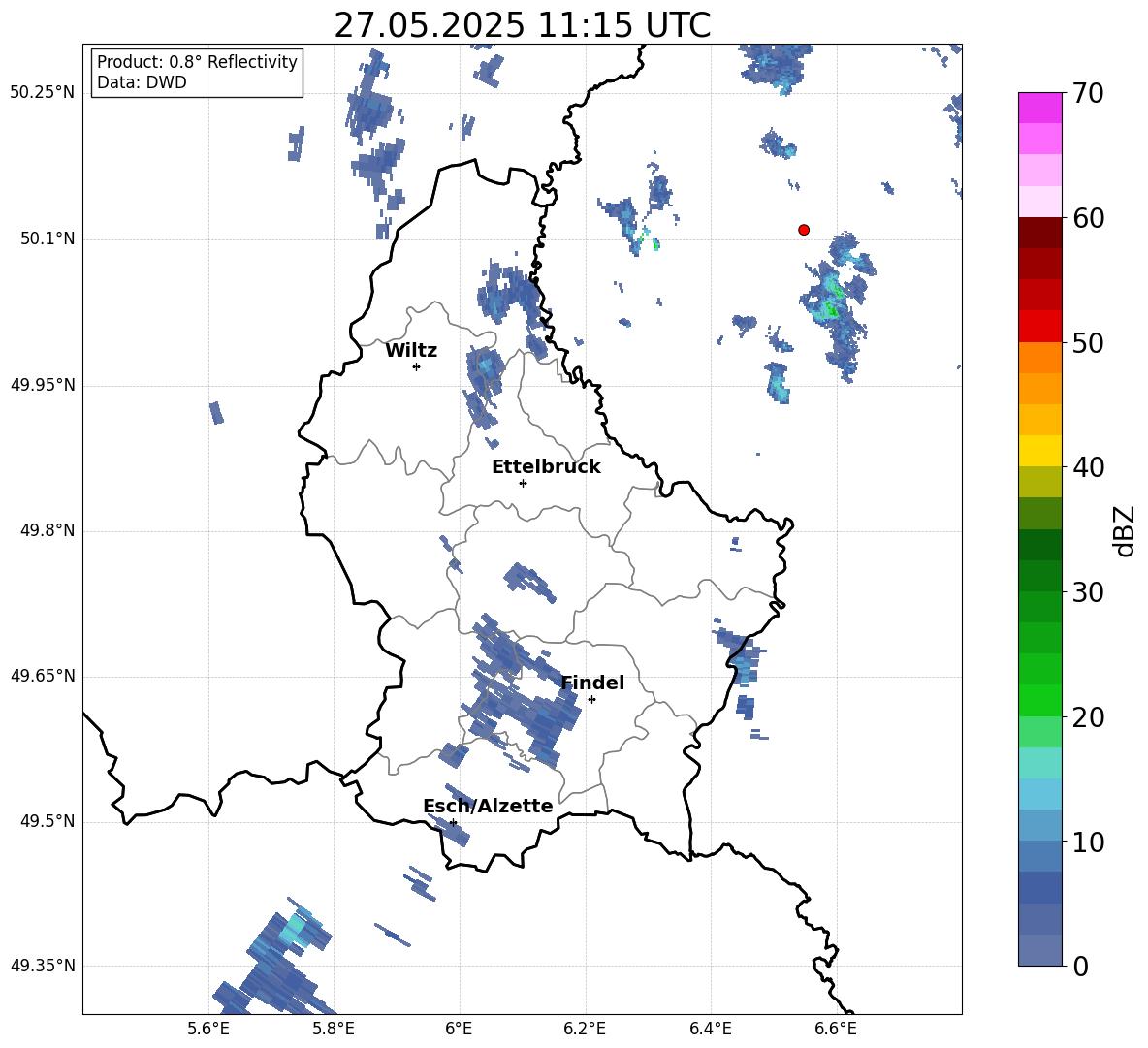1148x1048 pixels.
Task: Click the 6.6°E longitude label
Action: [836, 1029]
